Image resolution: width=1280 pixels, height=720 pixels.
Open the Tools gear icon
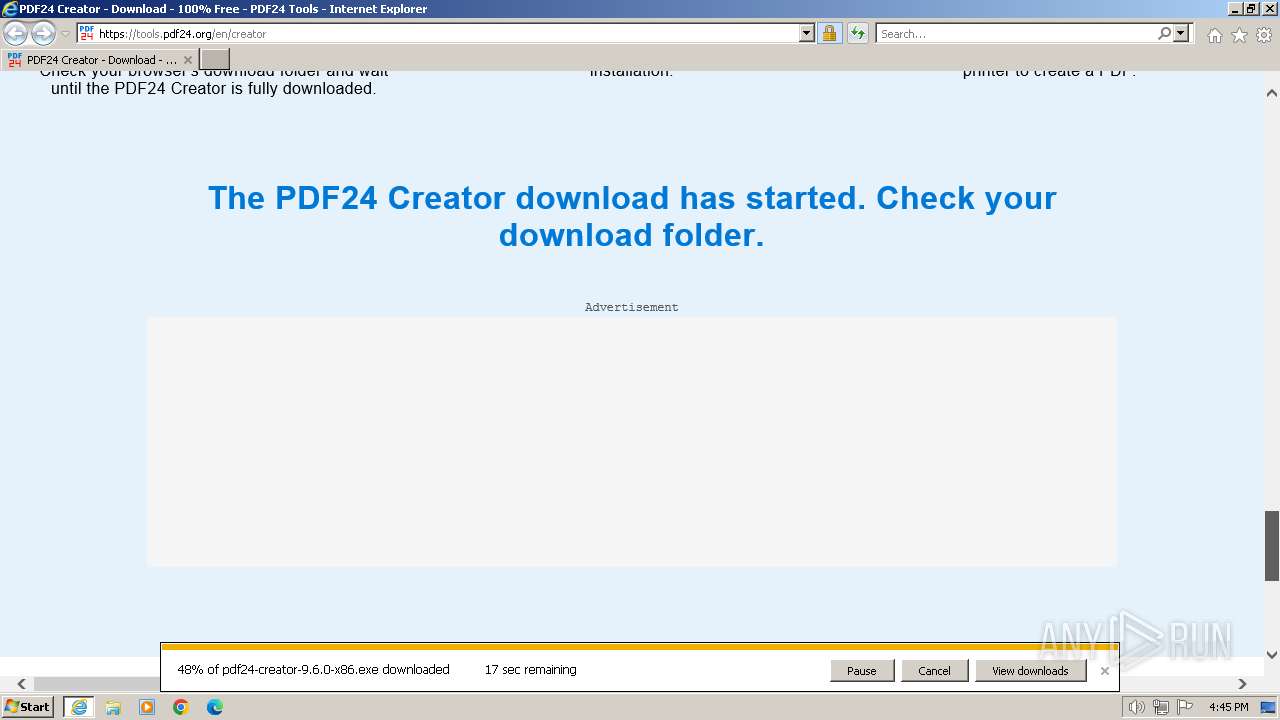pos(1264,35)
